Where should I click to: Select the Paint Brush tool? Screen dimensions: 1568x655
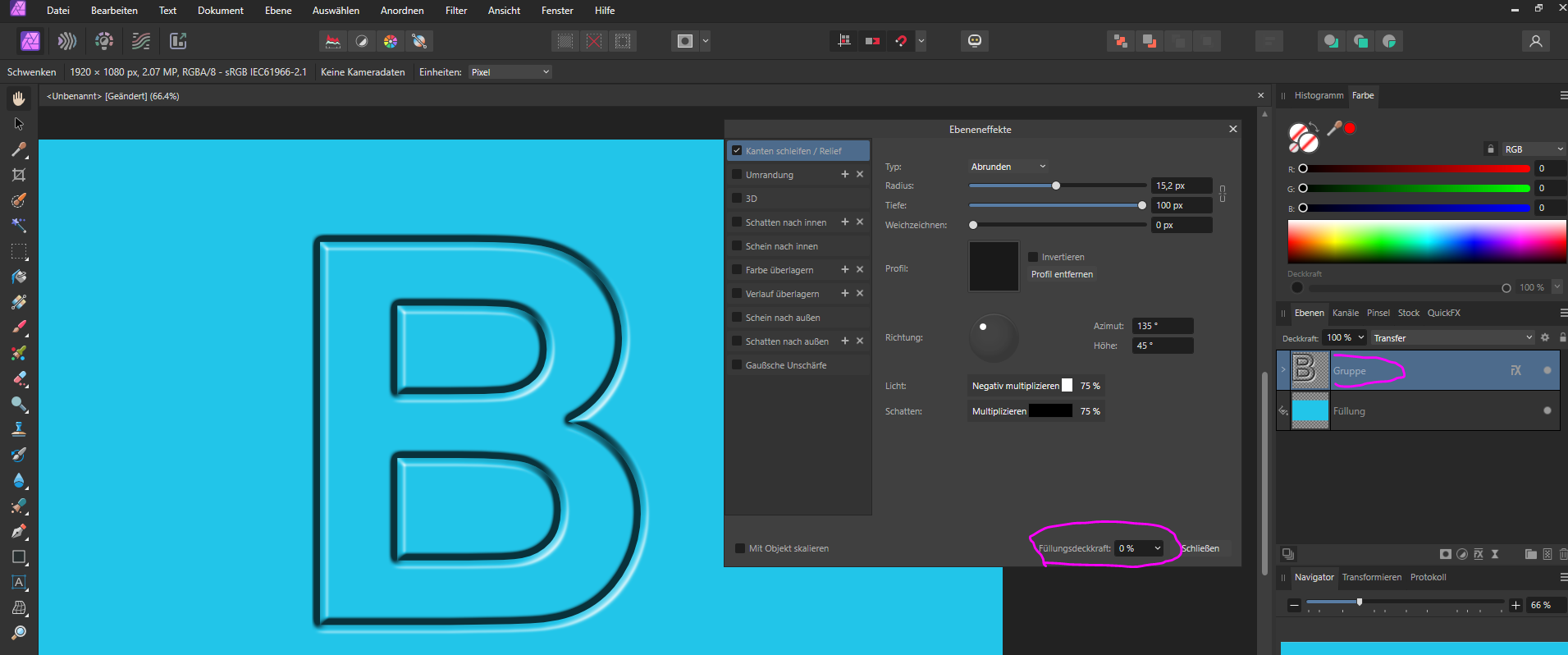coord(19,327)
